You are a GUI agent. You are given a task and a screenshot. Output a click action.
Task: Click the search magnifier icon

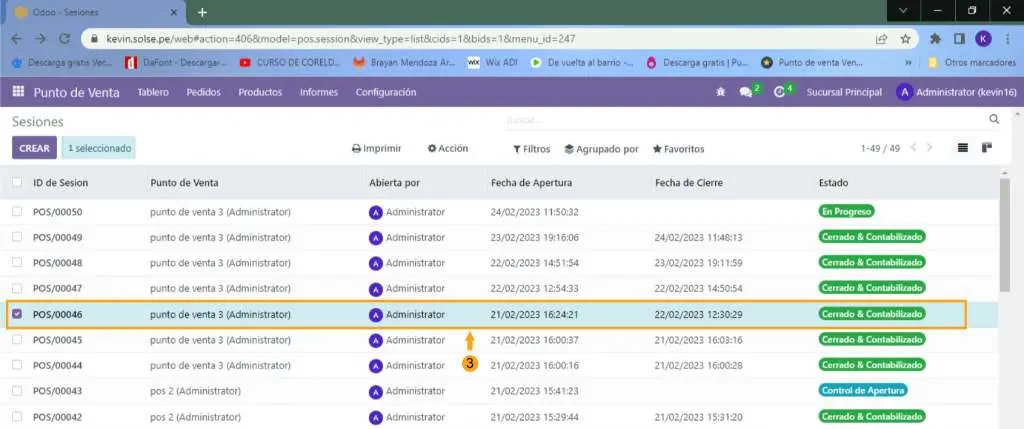(x=993, y=119)
